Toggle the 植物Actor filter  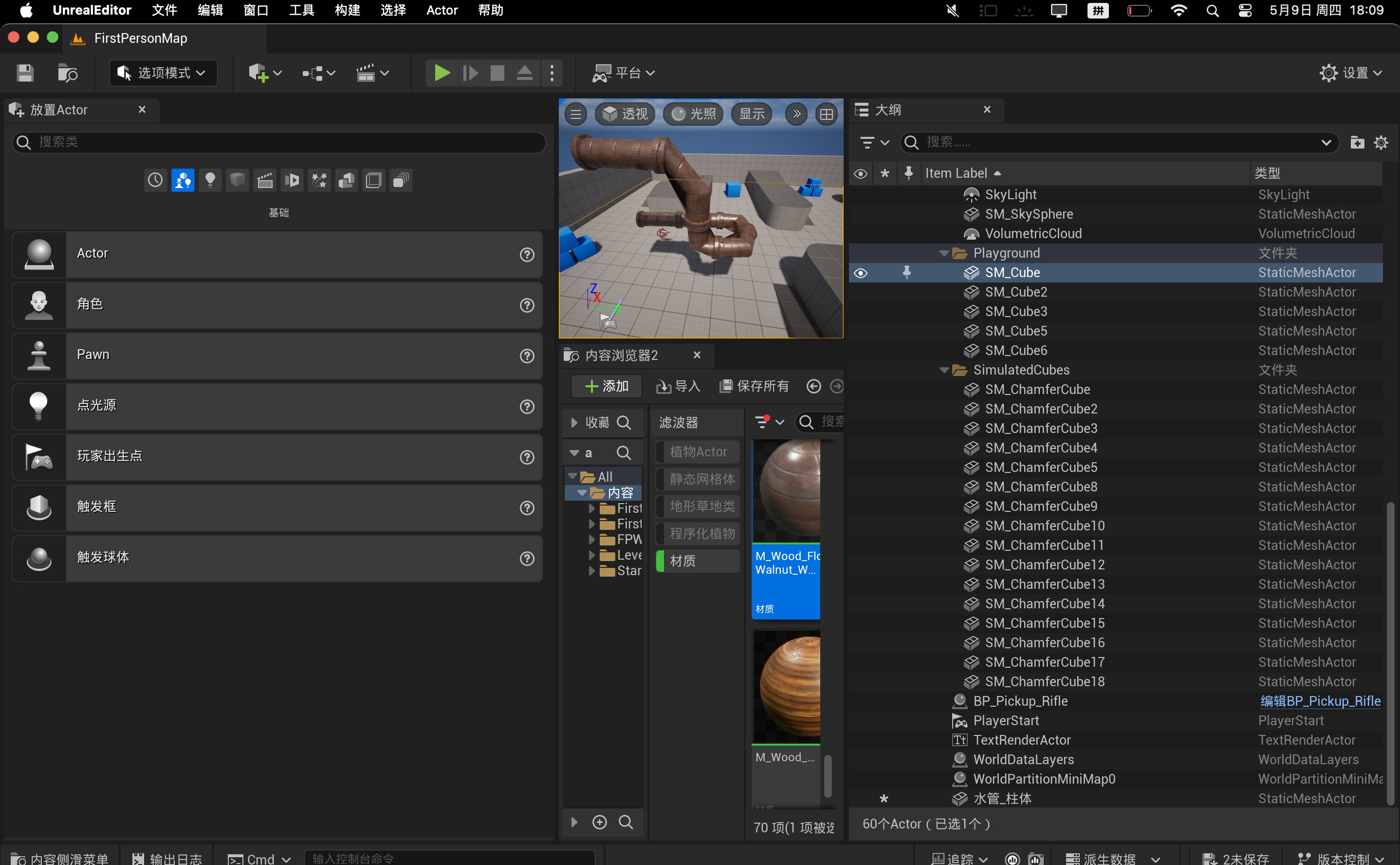coord(698,452)
